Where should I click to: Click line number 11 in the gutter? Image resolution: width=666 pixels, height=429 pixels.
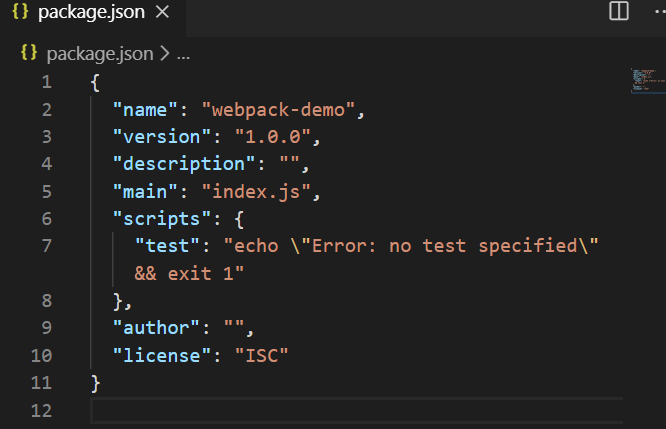click(42, 383)
